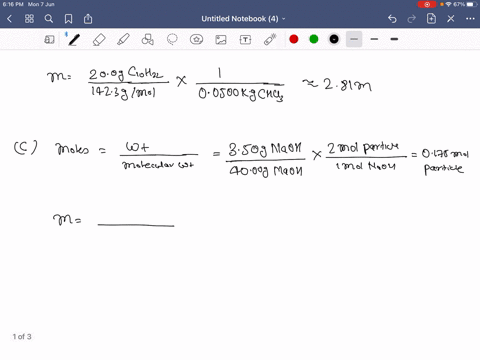This screenshot has width=480, height=360.
Task: Bookmark this page
Action: click(x=68, y=19)
